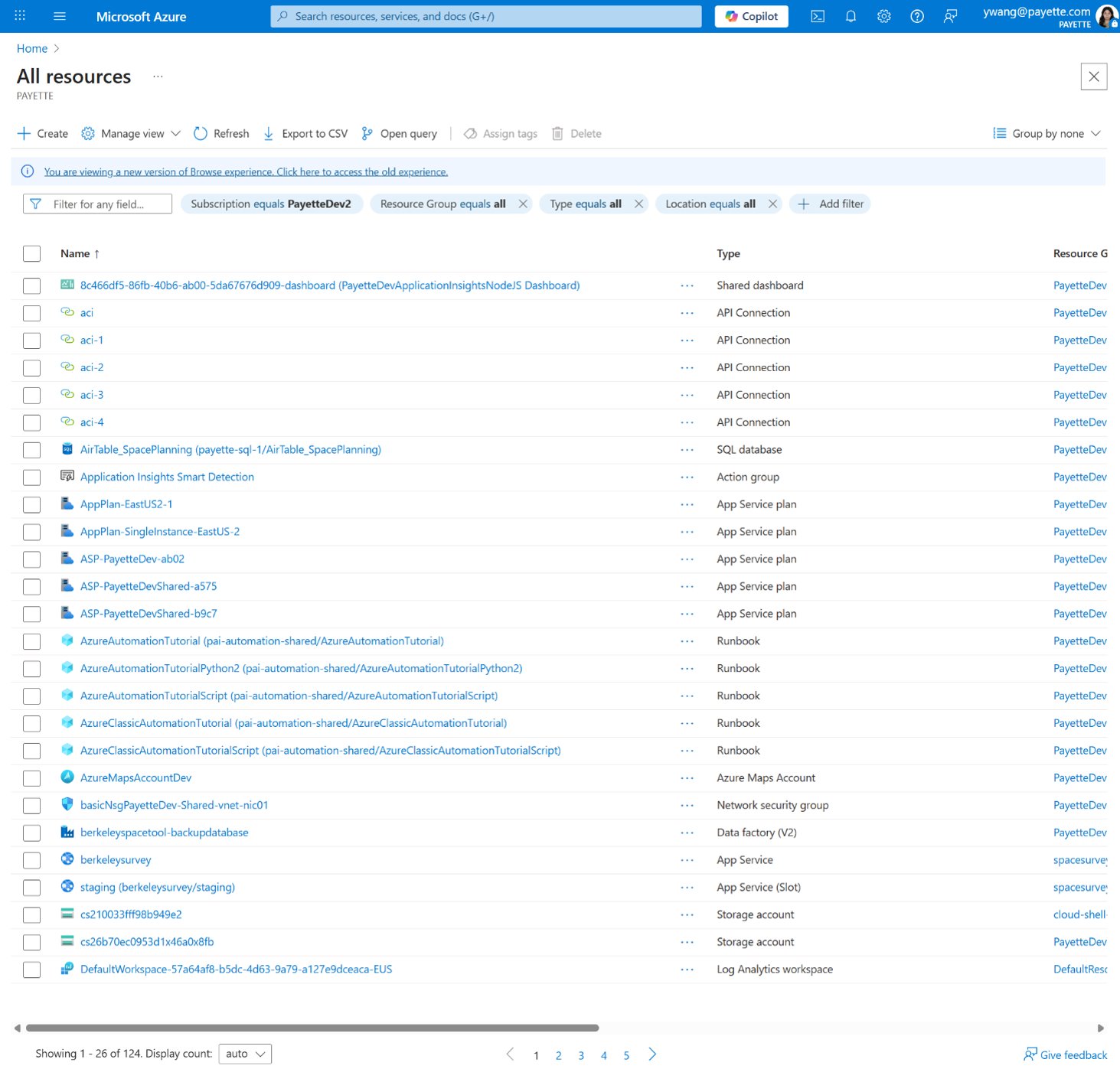Click the storage account icon for cs210033fff98b949e2
Viewport: 1120px width, 1069px height.
pos(67,914)
